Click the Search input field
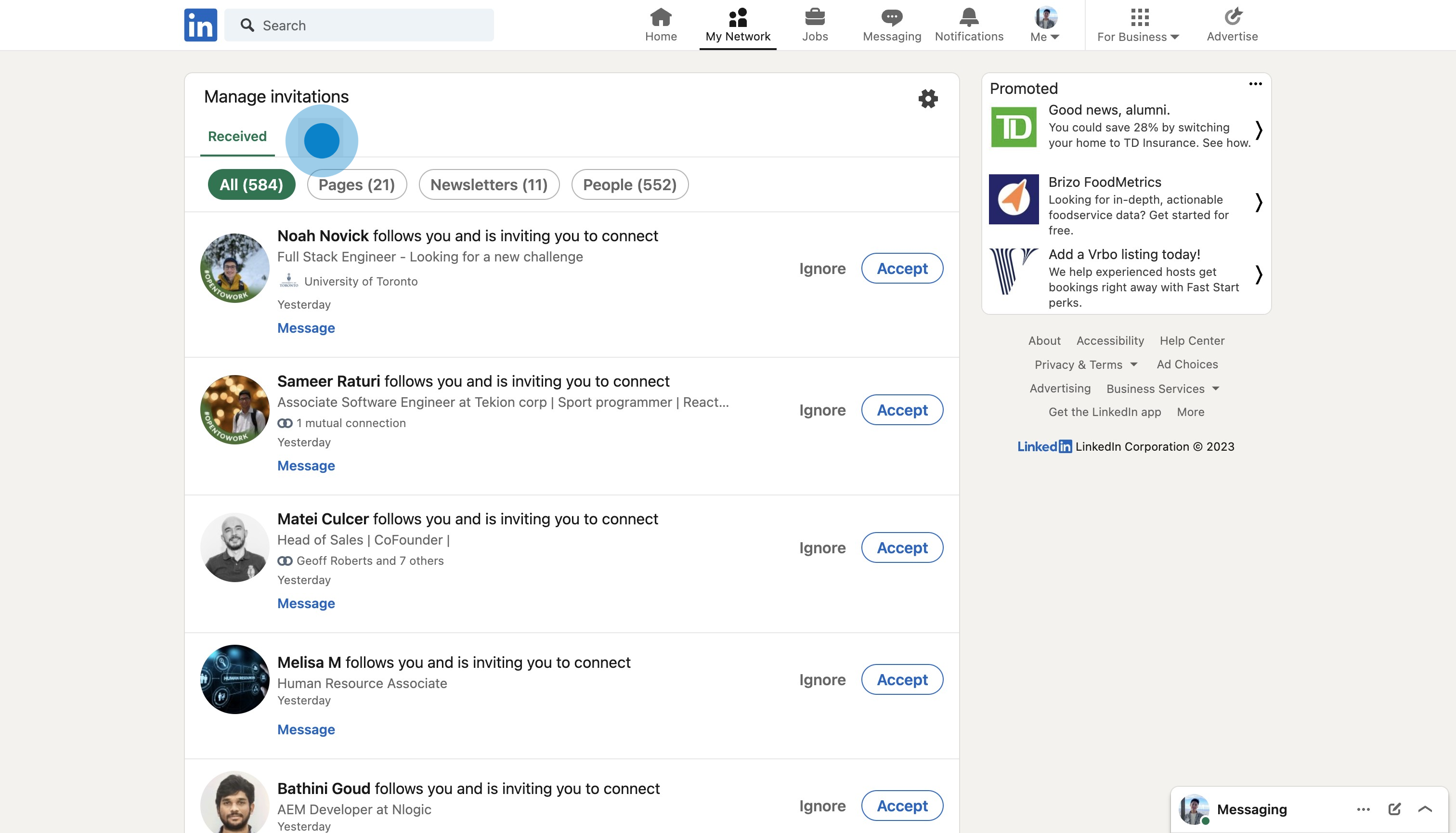 [x=359, y=25]
